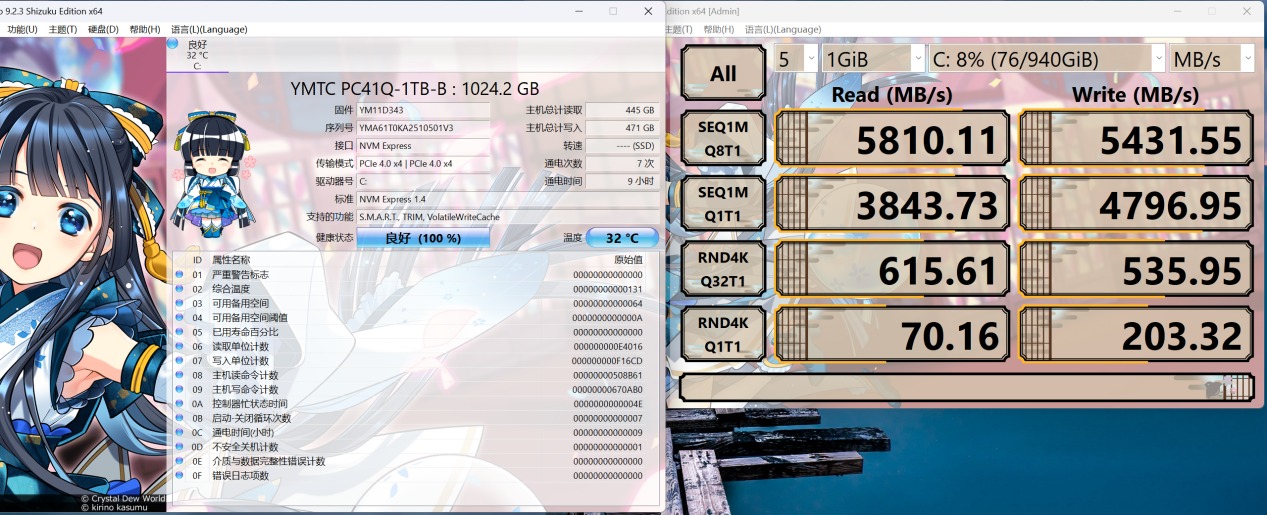Image resolution: width=1267 pixels, height=515 pixels.
Task: Click the blue status dot for 主机读命令计数
Action: click(180, 375)
